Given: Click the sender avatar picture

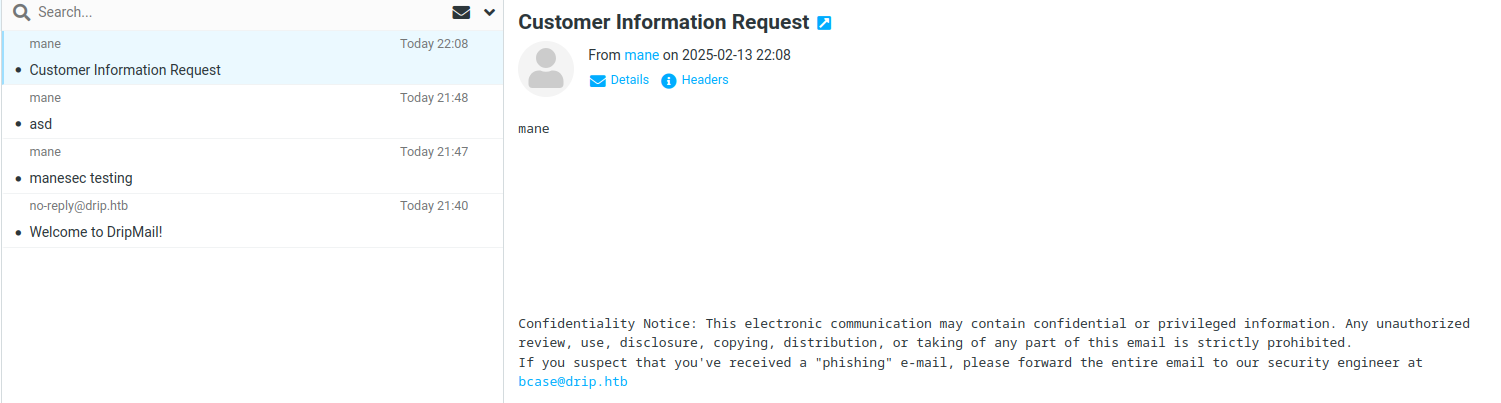Looking at the screenshot, I should [x=545, y=69].
